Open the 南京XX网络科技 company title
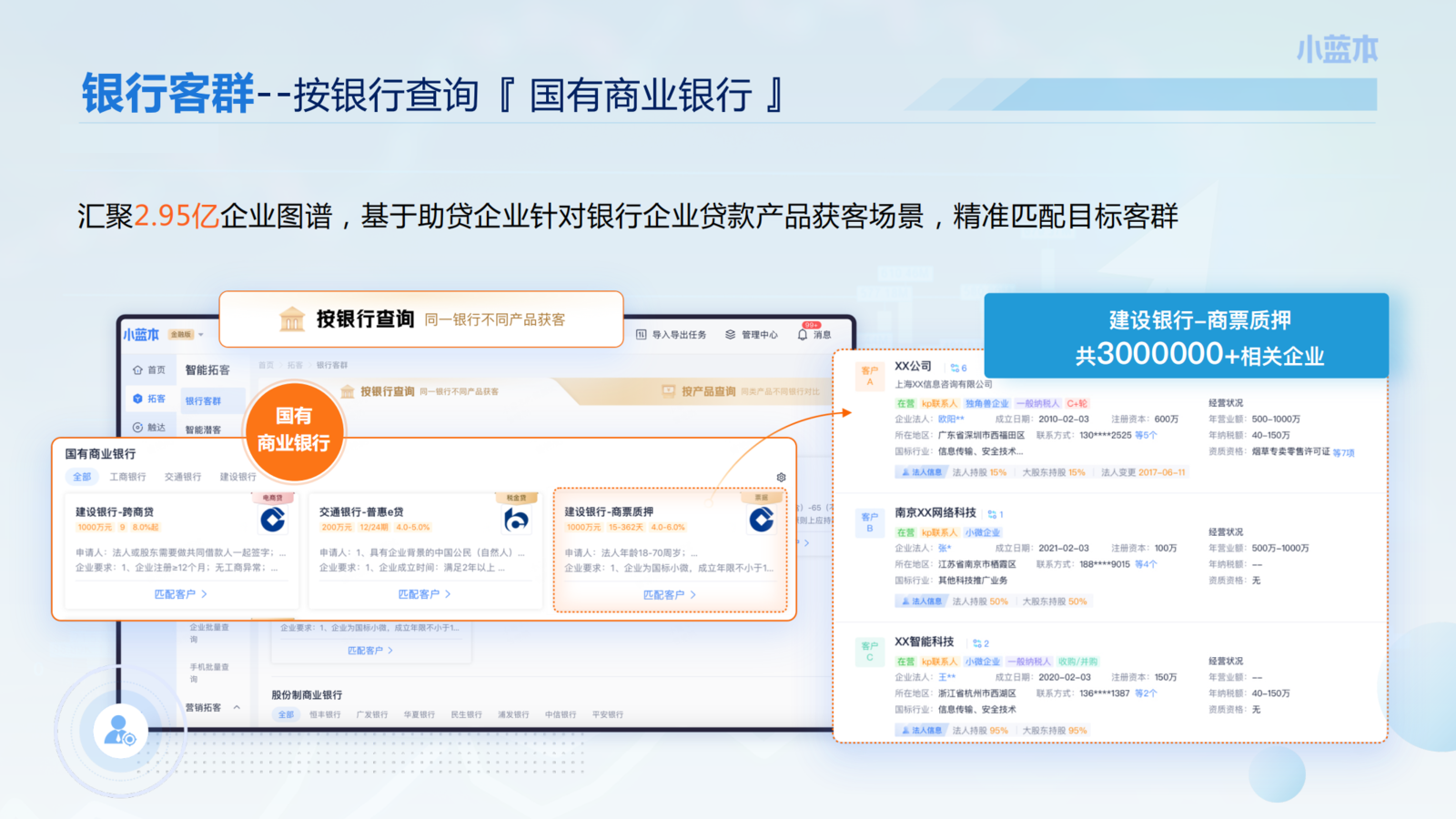The height and width of the screenshot is (819, 1456). point(935,513)
